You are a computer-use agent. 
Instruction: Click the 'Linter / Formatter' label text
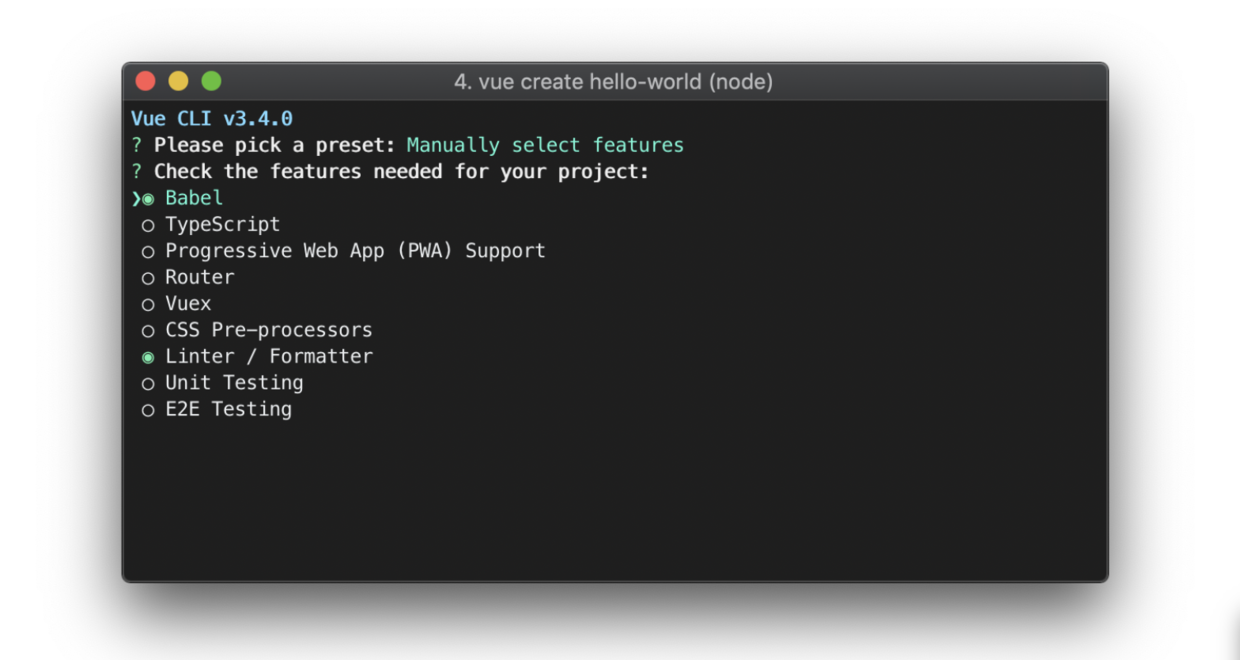pos(268,356)
